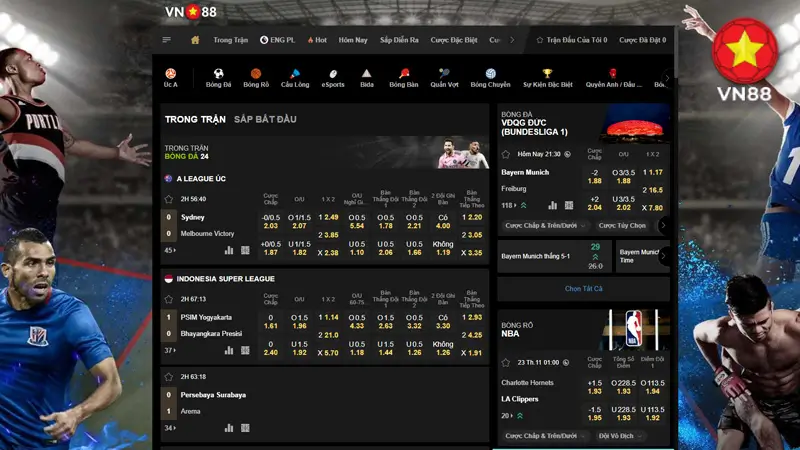Expand the 45 more markets for Sydney match

pos(171,250)
